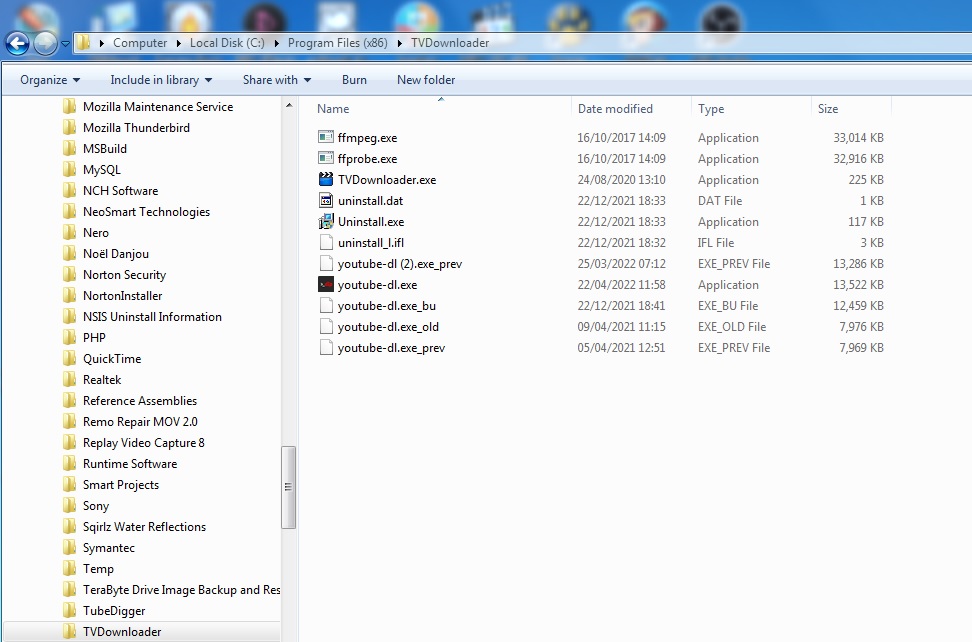The image size is (972, 642).
Task: Select Mozilla Maintenance Service folder
Action: (x=158, y=107)
